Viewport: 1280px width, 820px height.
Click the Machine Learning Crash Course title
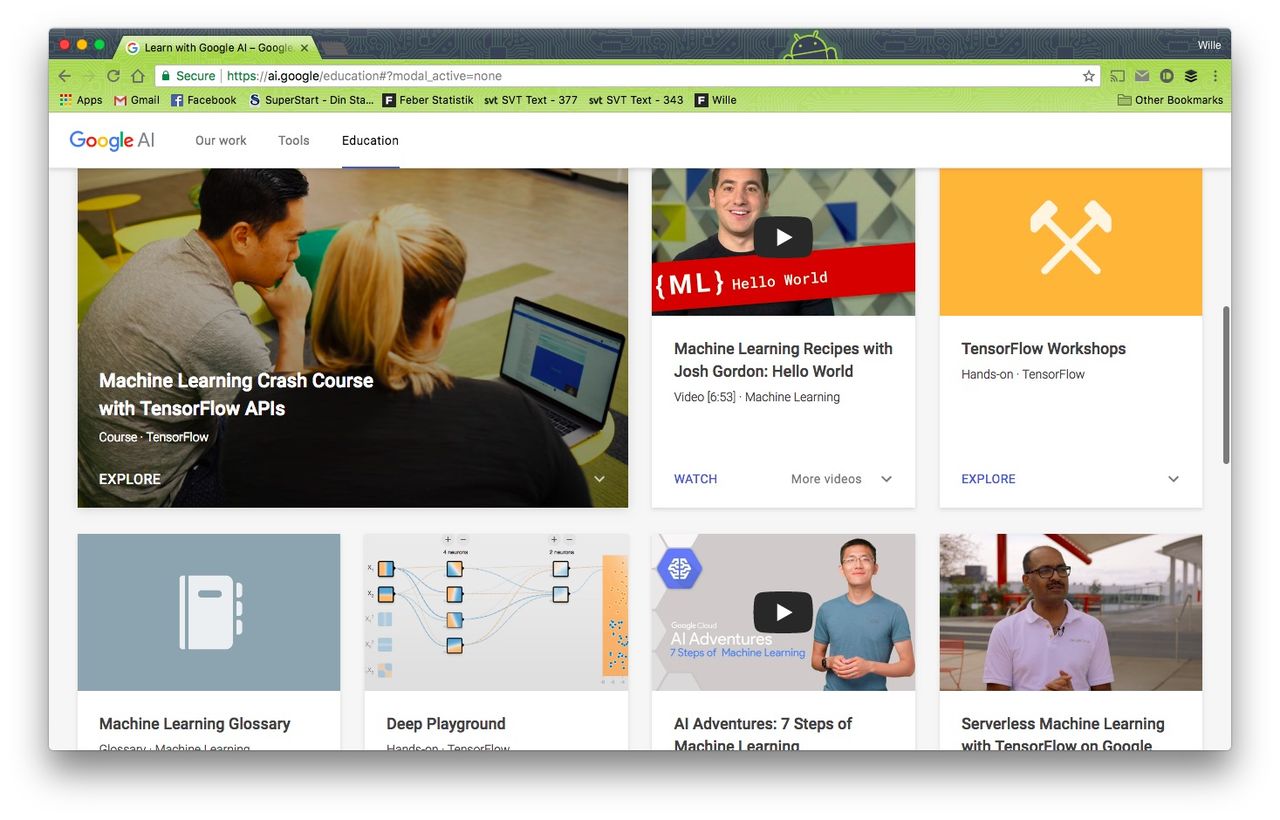(x=236, y=394)
